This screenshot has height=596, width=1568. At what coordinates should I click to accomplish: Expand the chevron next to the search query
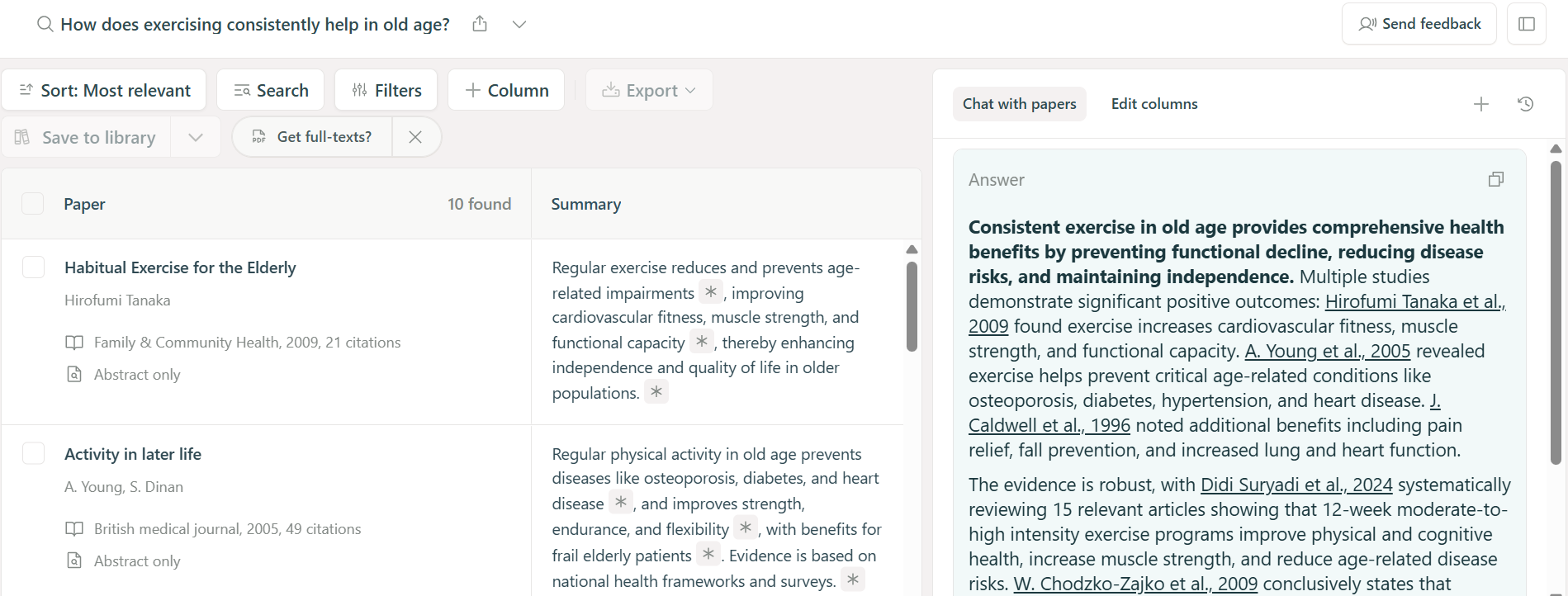519,24
